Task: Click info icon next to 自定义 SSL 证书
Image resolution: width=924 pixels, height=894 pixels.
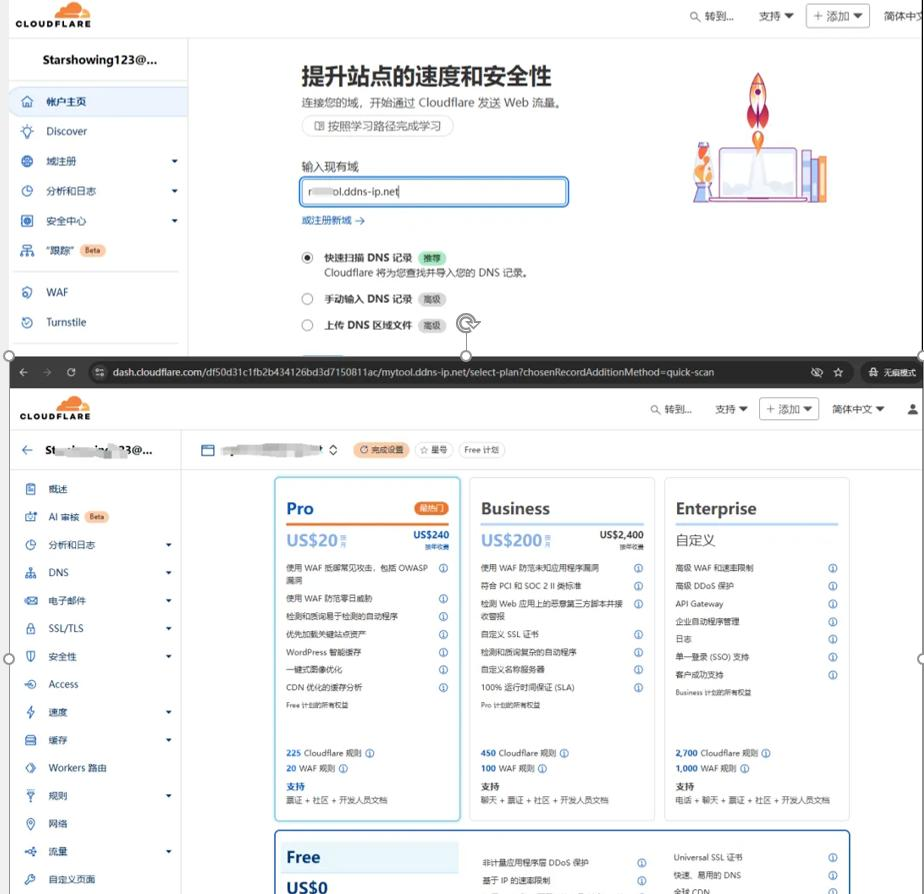Action: (x=638, y=635)
